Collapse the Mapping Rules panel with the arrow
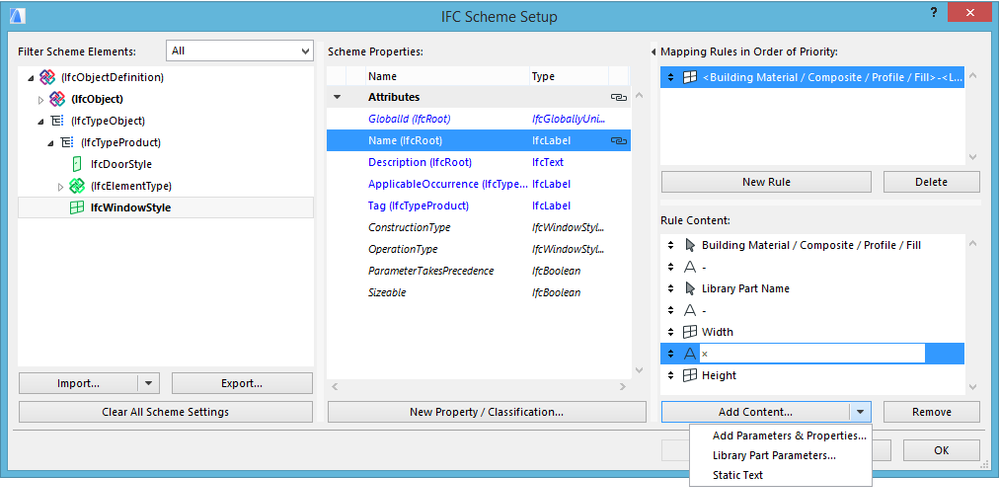The width and height of the screenshot is (999, 487). pos(653,52)
